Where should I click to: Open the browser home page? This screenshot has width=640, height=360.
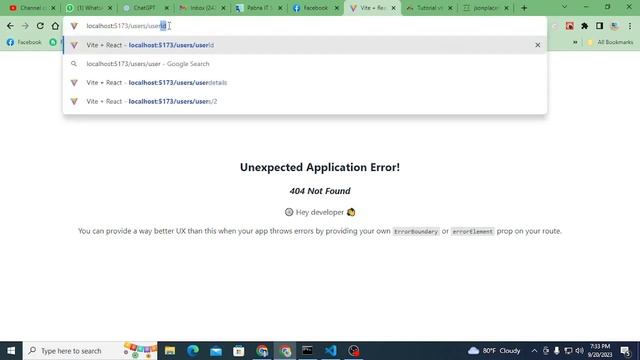click(x=55, y=26)
